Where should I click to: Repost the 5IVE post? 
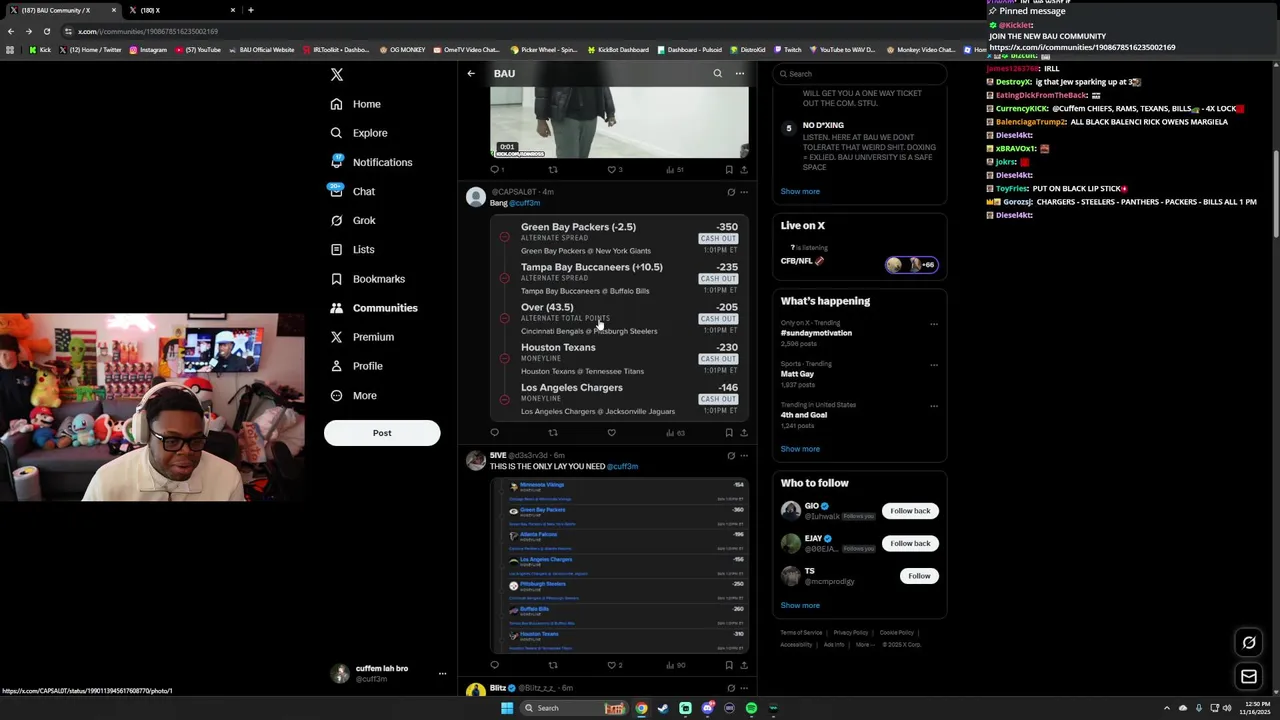coord(553,665)
